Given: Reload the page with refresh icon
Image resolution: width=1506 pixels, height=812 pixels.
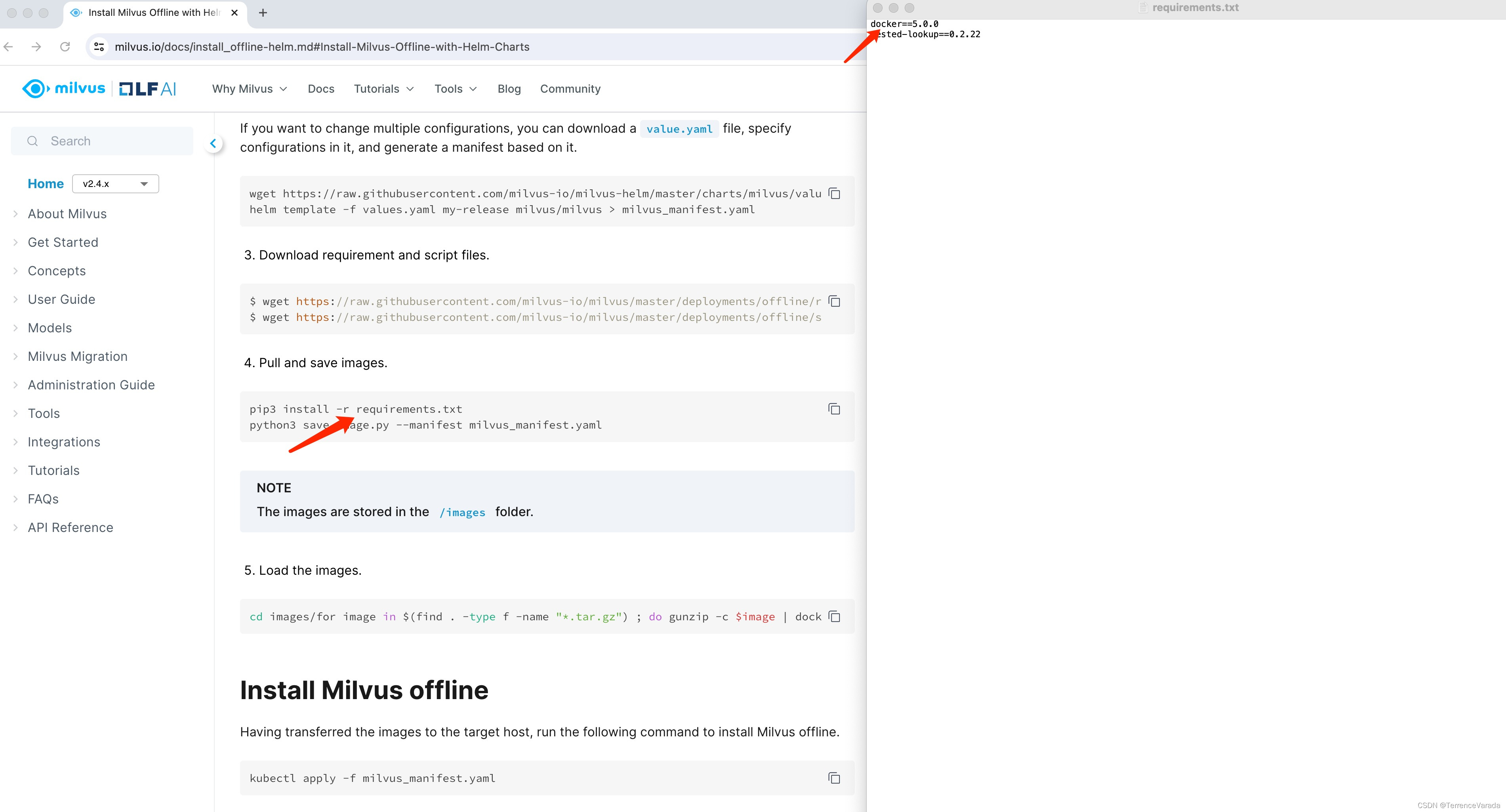Looking at the screenshot, I should pos(65,47).
